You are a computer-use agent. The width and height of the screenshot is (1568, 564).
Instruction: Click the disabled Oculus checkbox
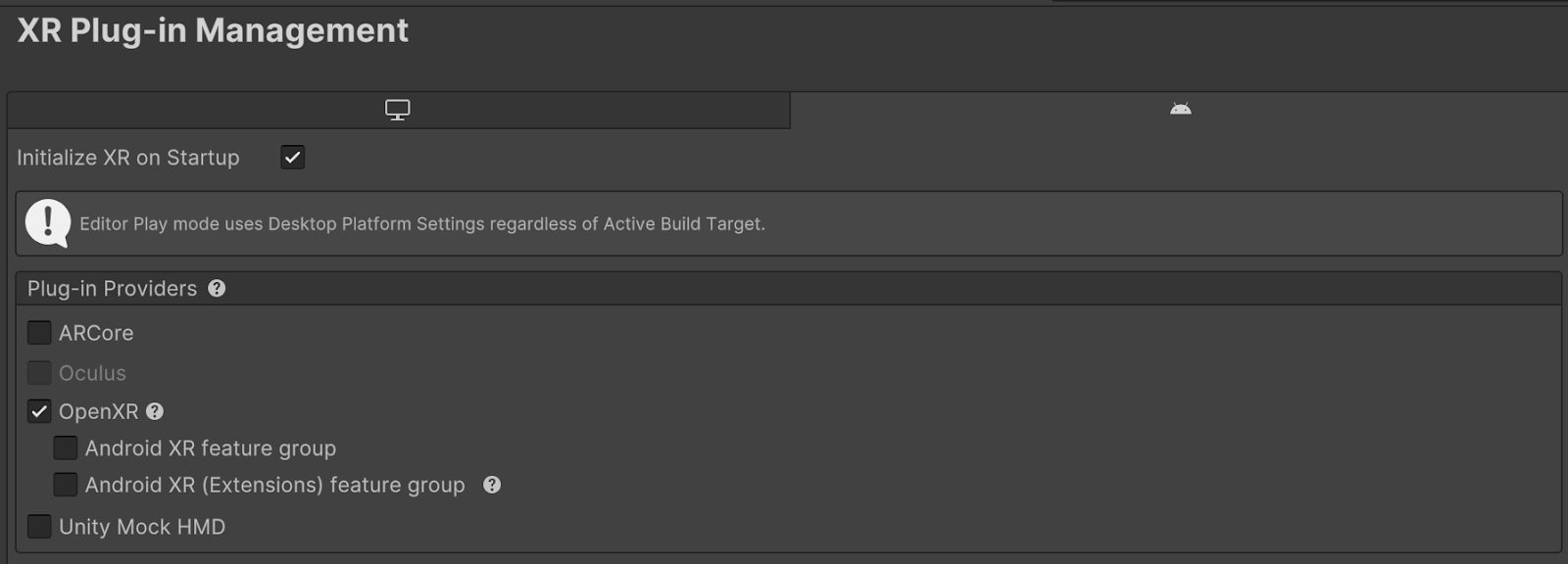[39, 372]
